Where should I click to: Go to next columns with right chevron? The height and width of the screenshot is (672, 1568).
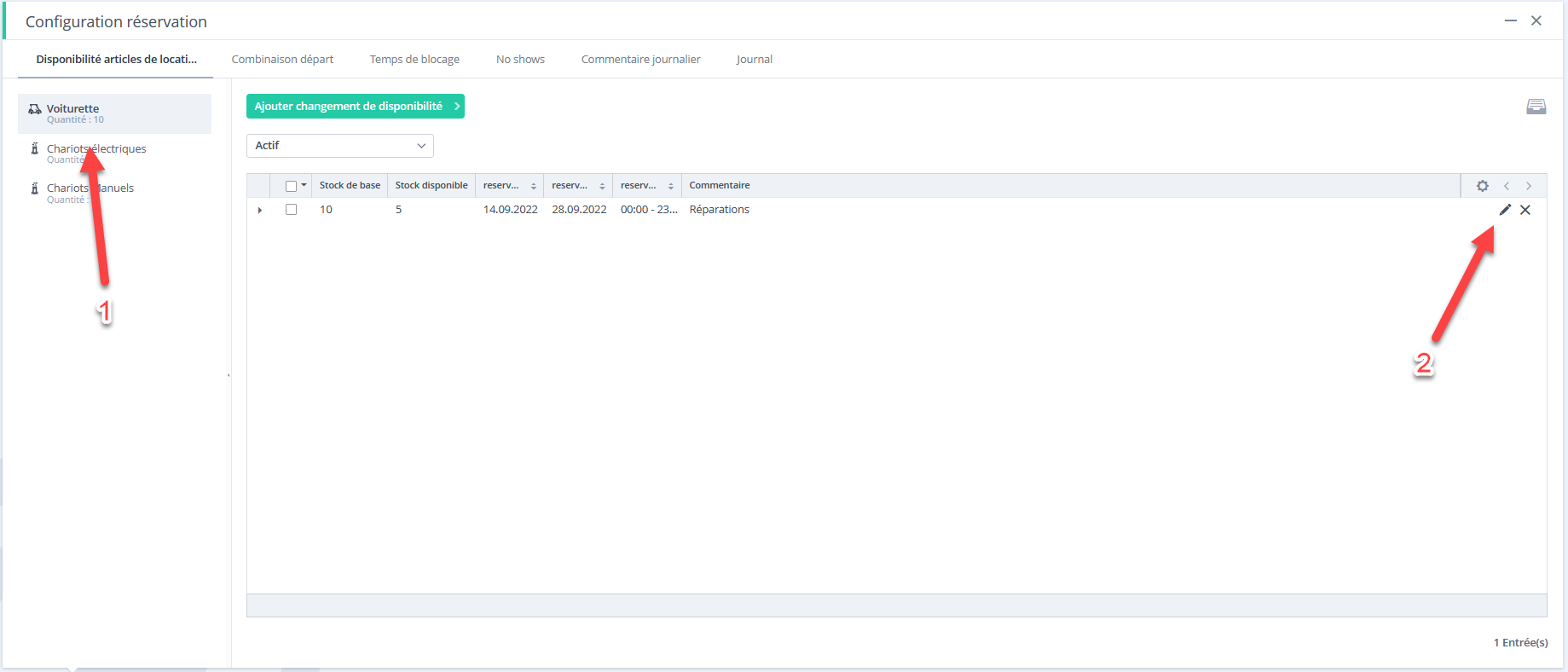tap(1529, 186)
